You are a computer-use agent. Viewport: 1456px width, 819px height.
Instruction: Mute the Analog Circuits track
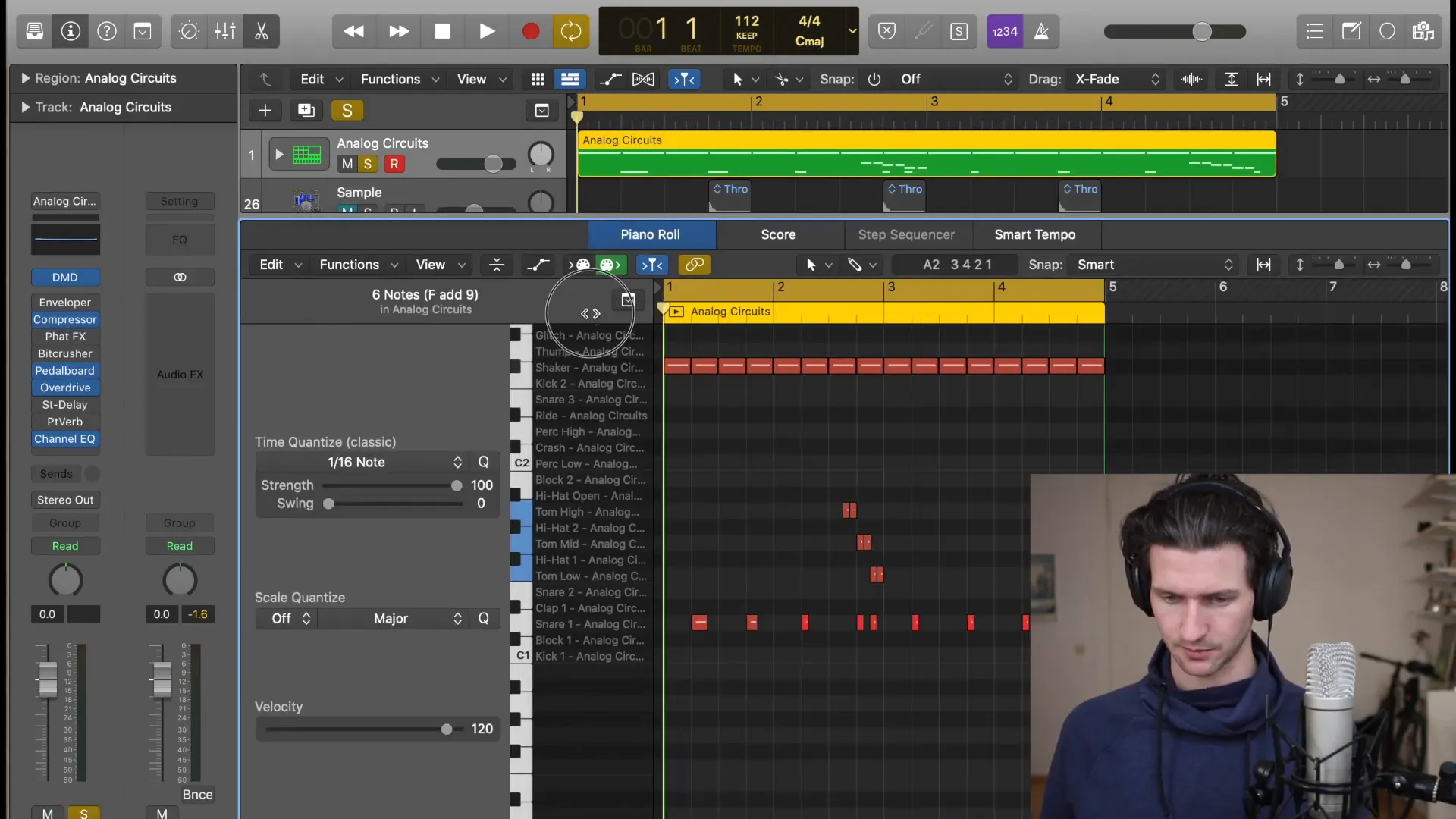click(x=347, y=164)
